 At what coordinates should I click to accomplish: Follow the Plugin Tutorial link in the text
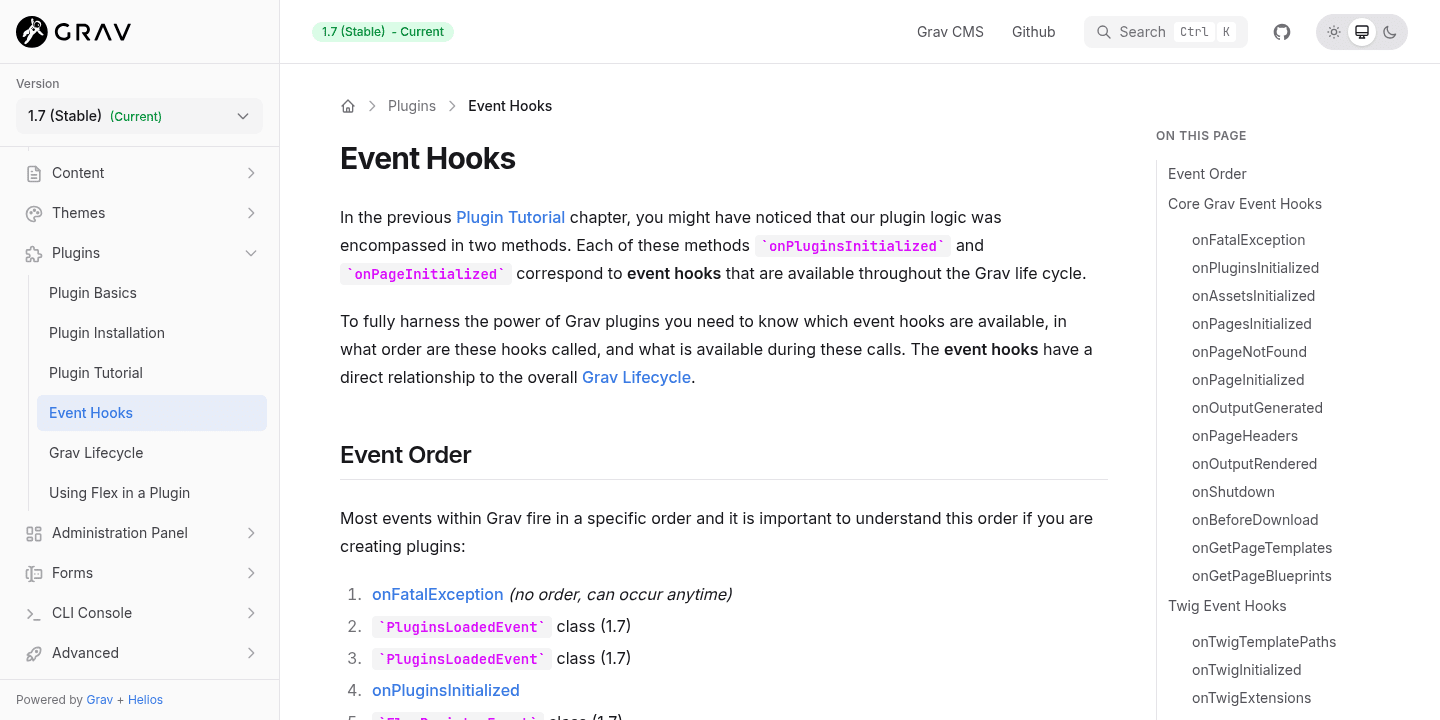pos(510,217)
